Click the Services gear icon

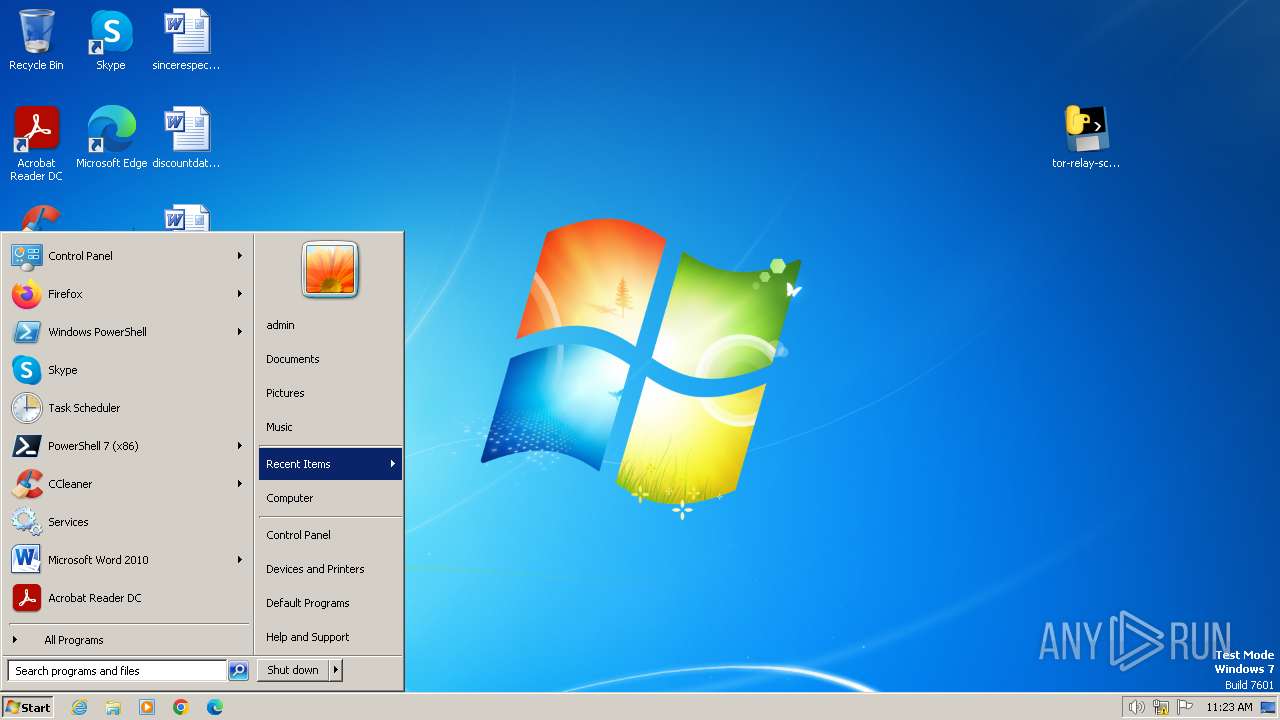pyautogui.click(x=26, y=522)
